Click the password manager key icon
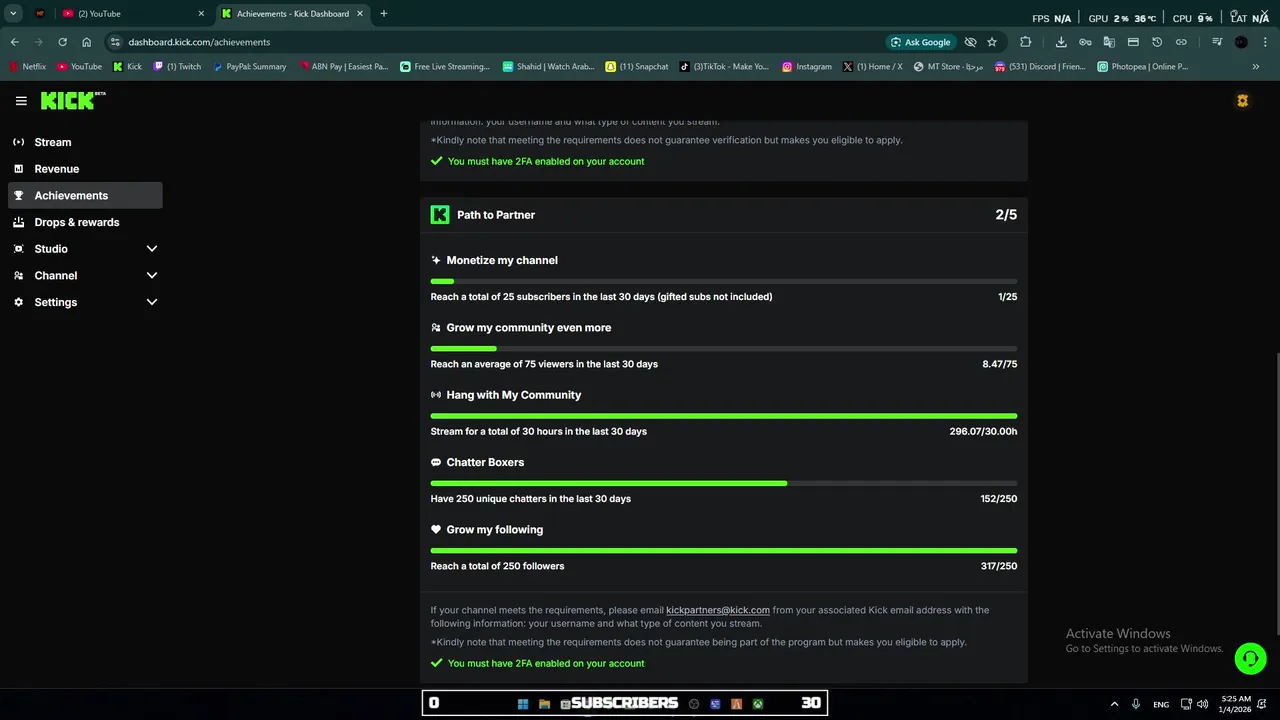This screenshot has width=1280, height=720. pyautogui.click(x=1085, y=42)
